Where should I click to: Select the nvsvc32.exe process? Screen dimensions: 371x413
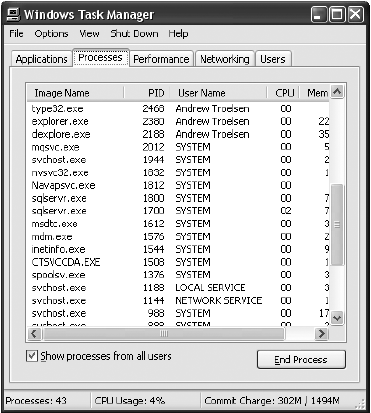coord(179,173)
